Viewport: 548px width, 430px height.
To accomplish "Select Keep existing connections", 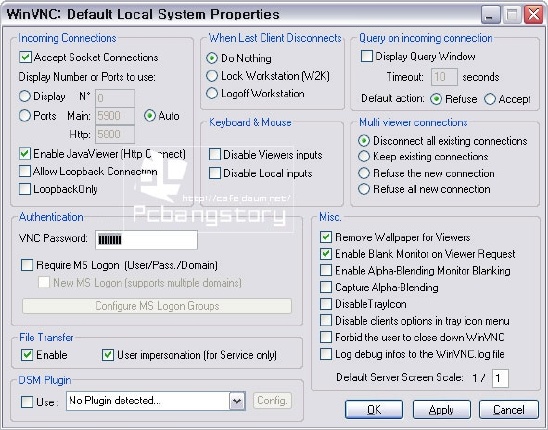I will click(x=364, y=156).
